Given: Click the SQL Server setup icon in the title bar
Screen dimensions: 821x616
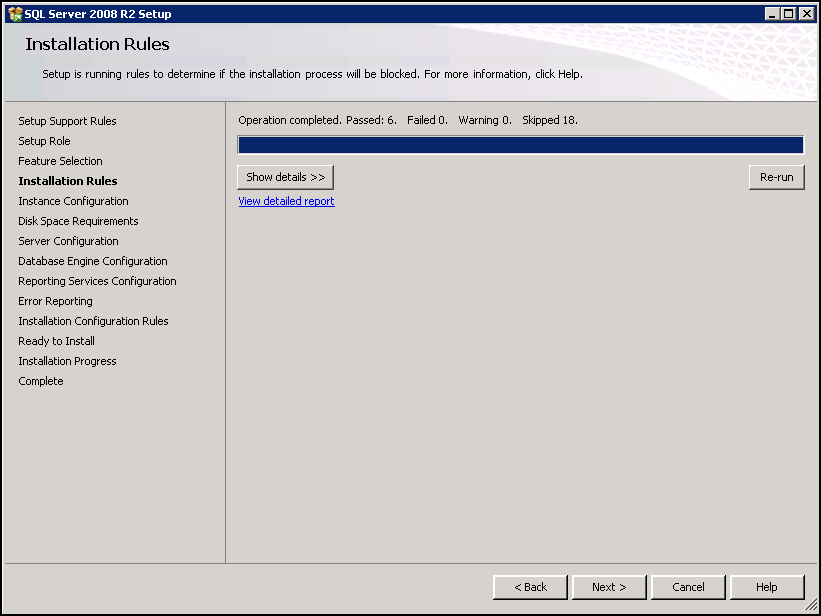Looking at the screenshot, I should click(x=14, y=13).
